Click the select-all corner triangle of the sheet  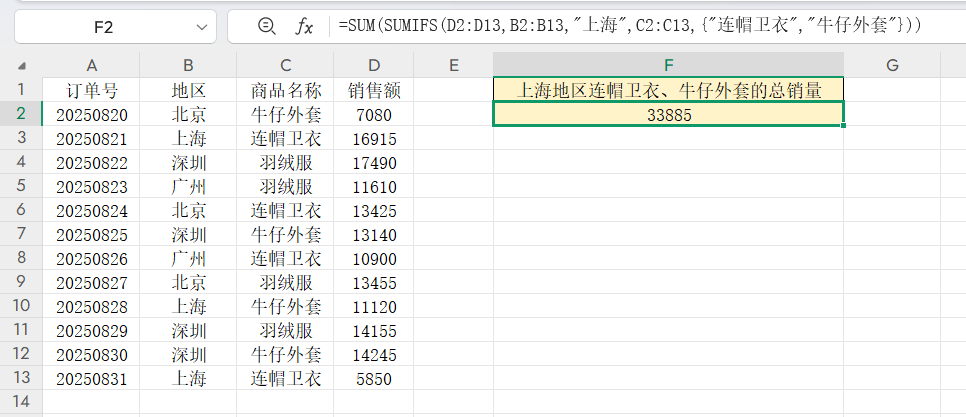21,66
